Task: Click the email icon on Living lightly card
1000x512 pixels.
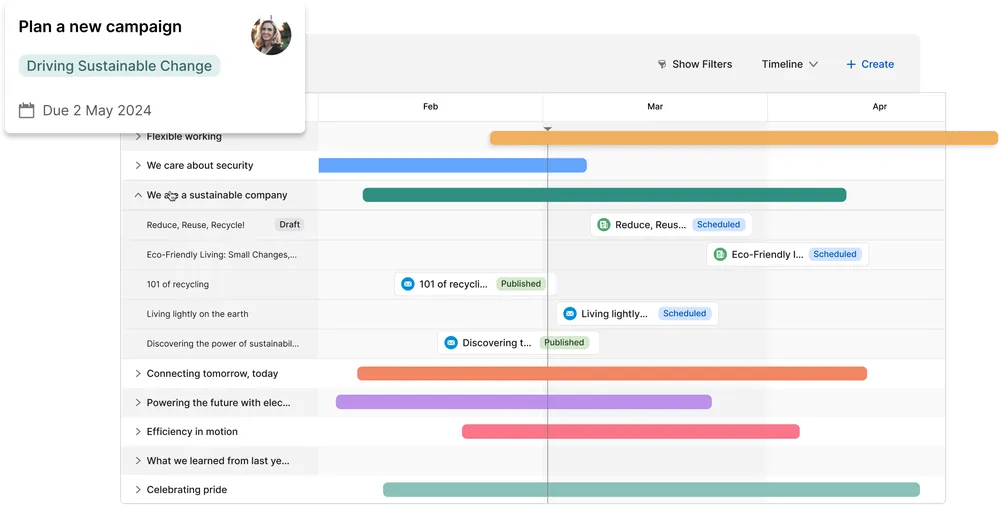Action: (570, 314)
